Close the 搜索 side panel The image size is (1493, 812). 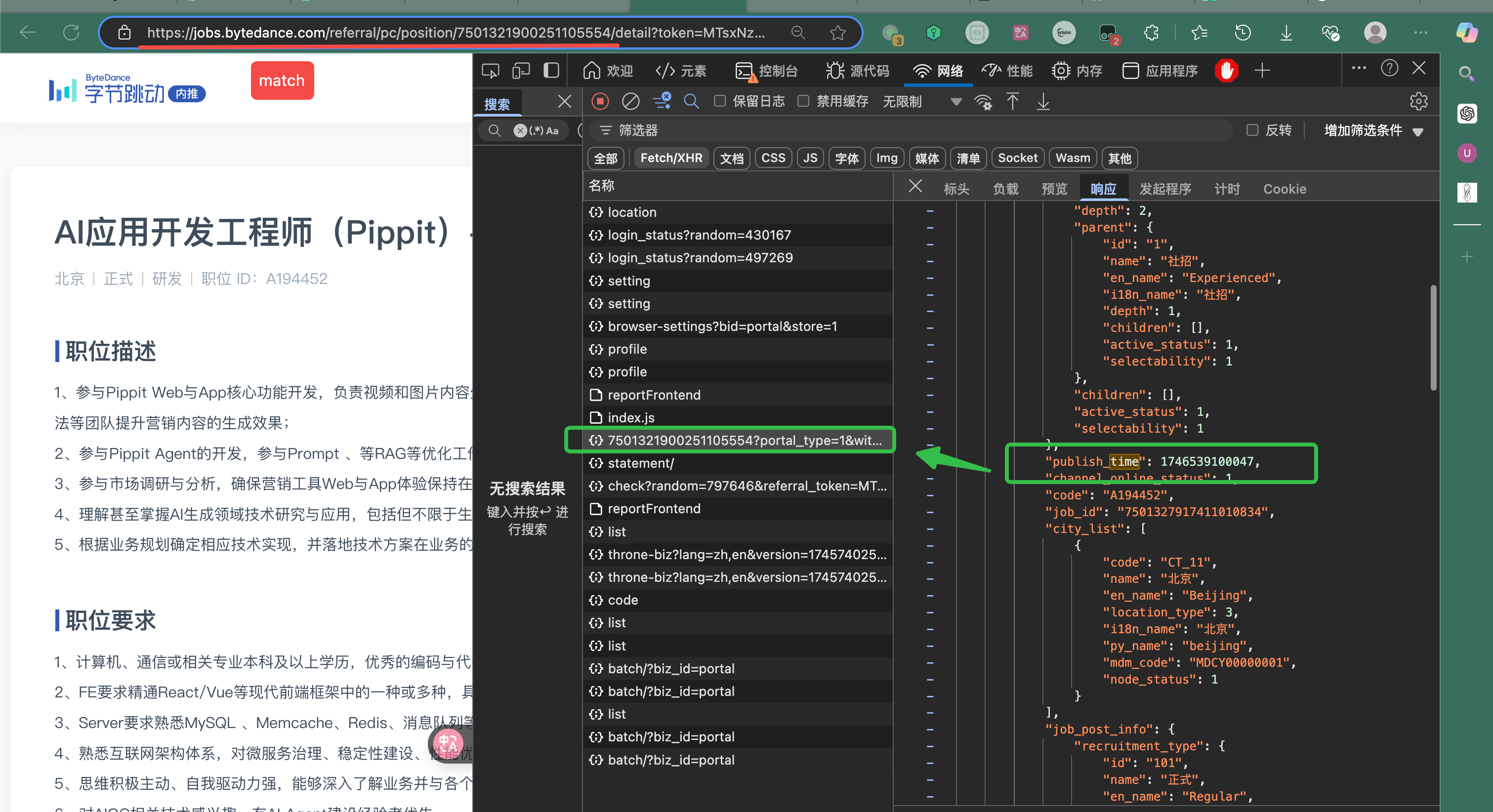[x=564, y=102]
